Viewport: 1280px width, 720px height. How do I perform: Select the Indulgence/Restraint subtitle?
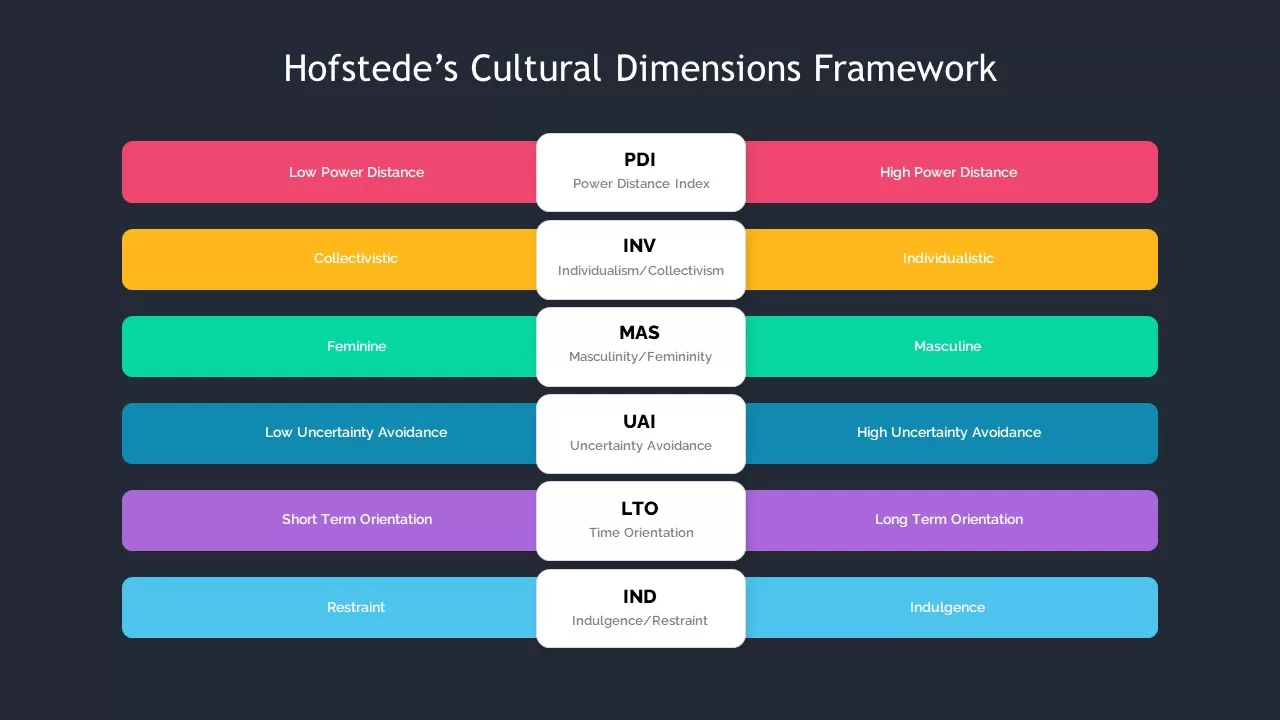640,621
